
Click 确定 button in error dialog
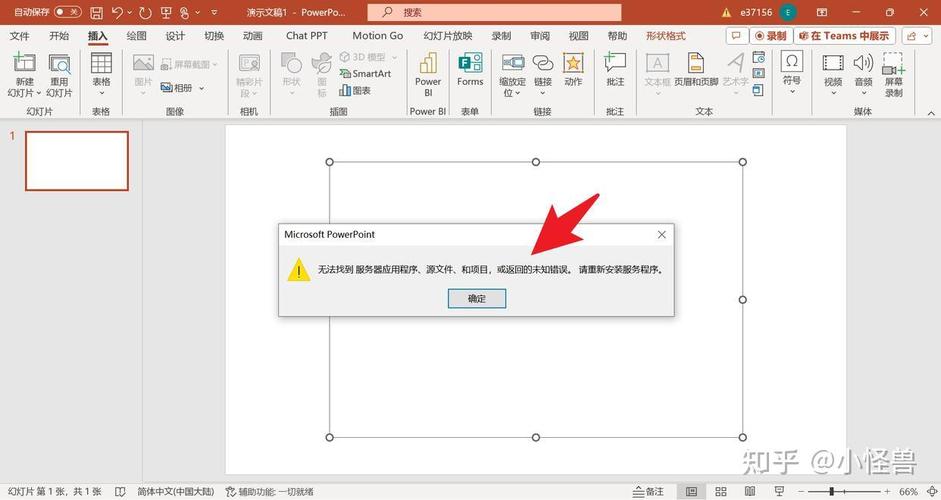click(x=476, y=298)
